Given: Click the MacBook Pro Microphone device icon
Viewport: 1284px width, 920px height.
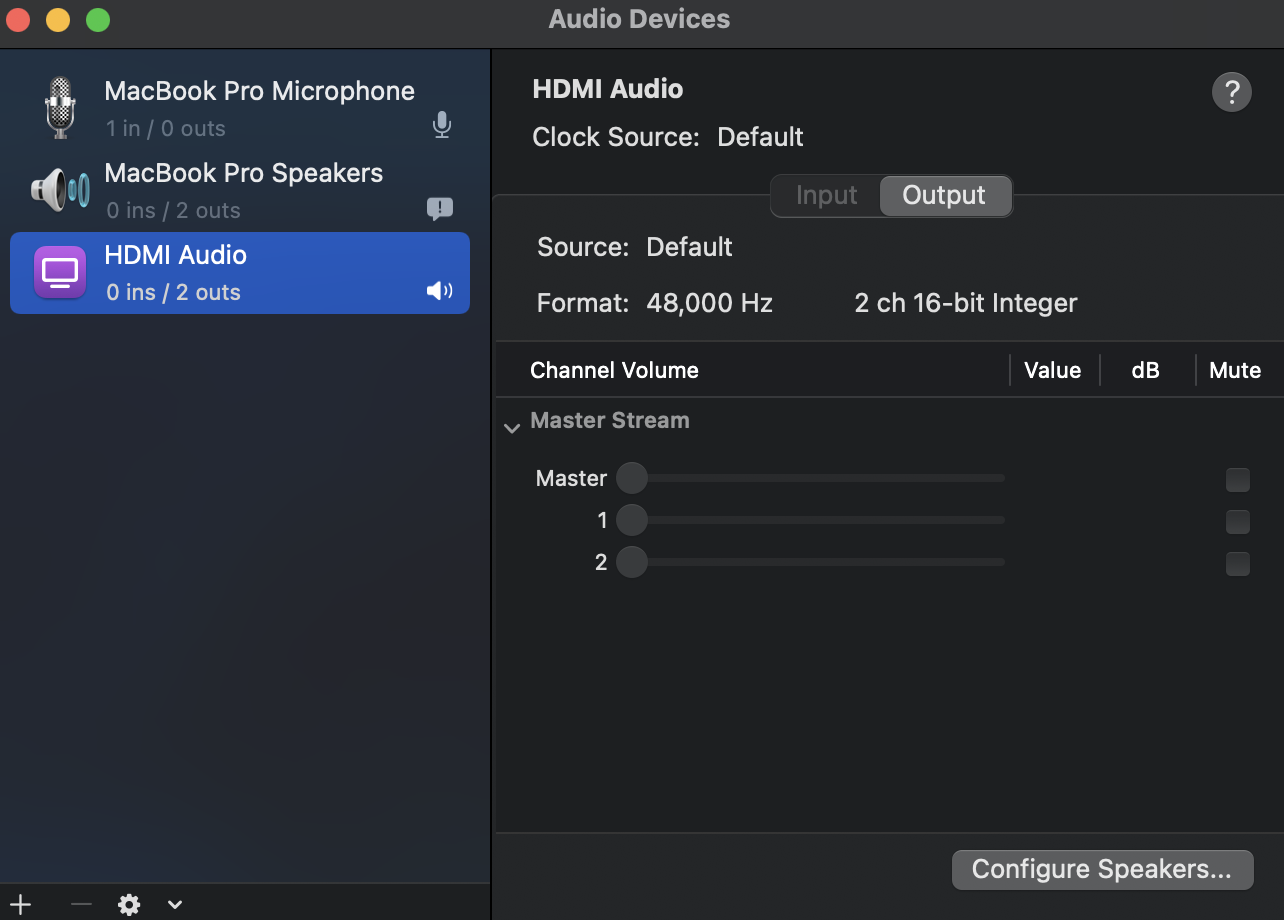Looking at the screenshot, I should pos(60,107).
